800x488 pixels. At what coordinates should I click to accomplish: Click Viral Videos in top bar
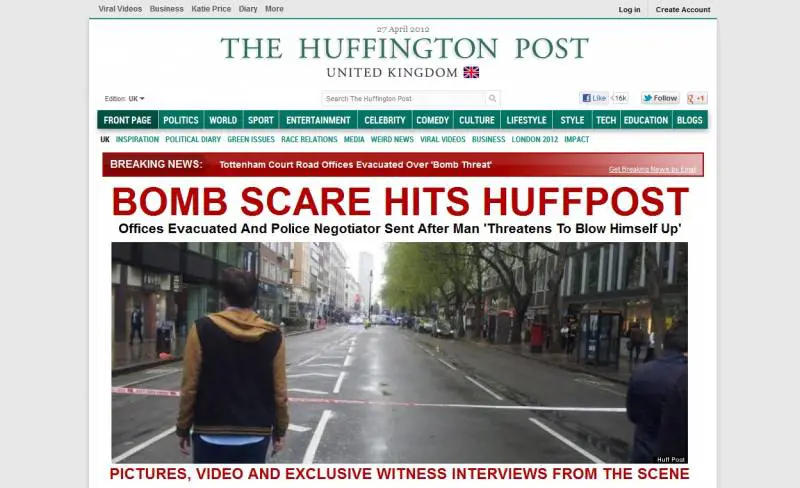(120, 9)
